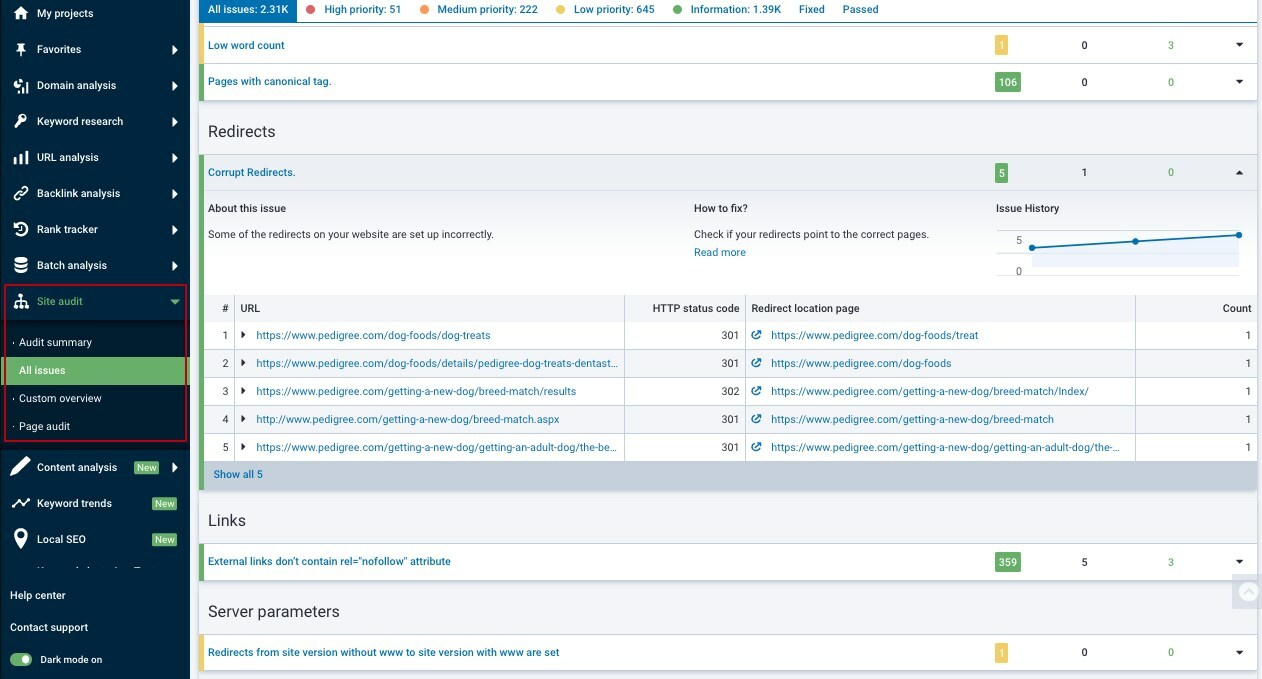1262x679 pixels.
Task: Expand Domain analysis submenu arrow
Action: (175, 85)
